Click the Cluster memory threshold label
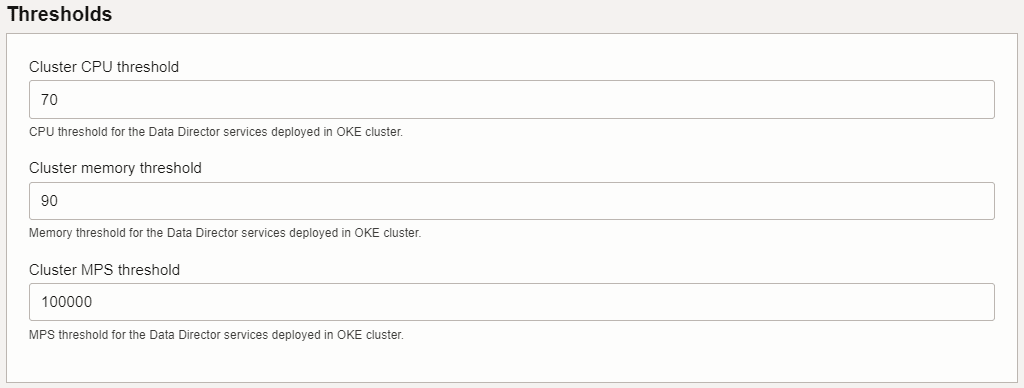The height and width of the screenshot is (388, 1024). click(116, 168)
